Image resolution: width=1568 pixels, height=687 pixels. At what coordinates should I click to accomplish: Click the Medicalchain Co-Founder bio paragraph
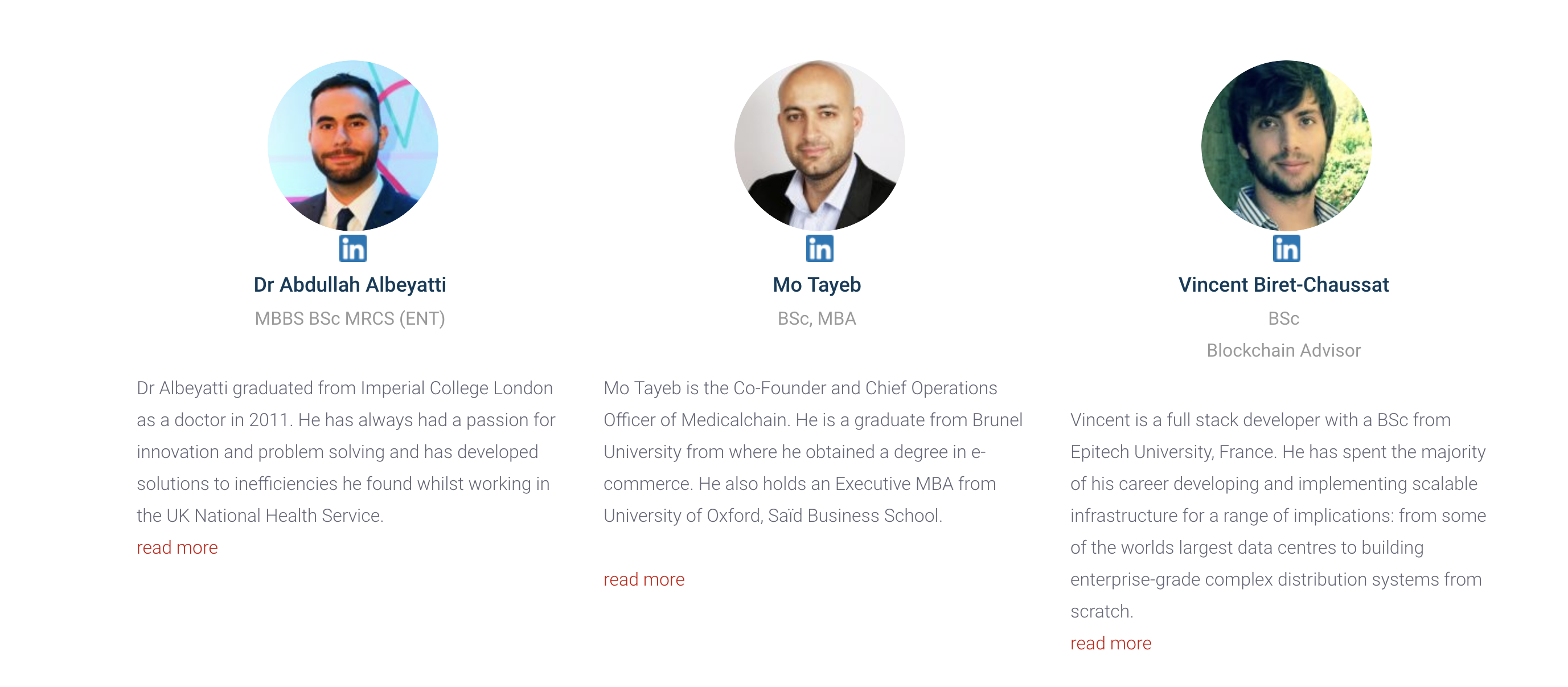click(x=812, y=452)
